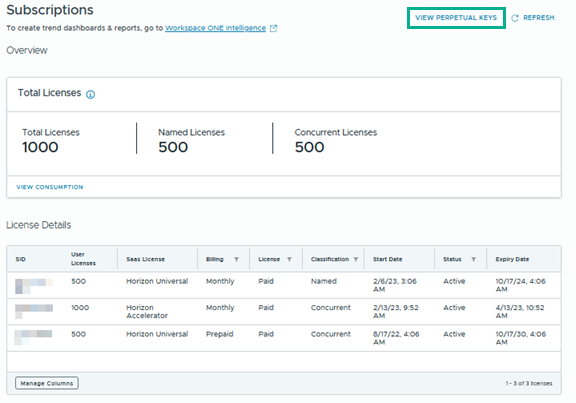576x403 pixels.
Task: Select the Prepaid billing cell
Action: tap(219, 334)
